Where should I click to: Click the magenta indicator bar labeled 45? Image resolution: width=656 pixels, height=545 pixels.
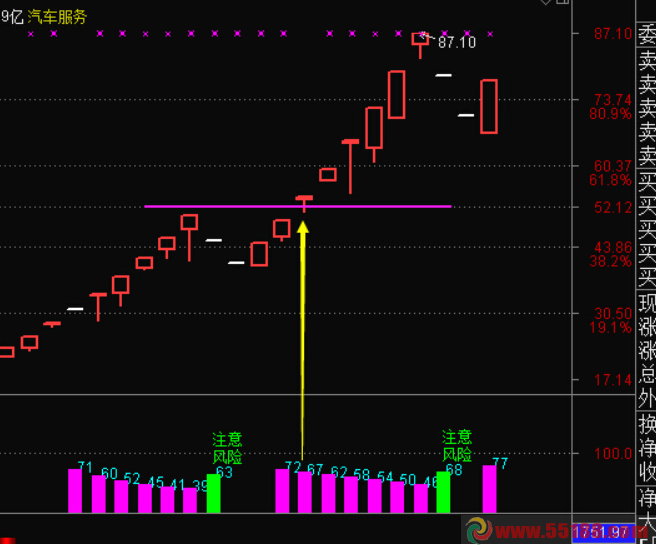[145, 498]
